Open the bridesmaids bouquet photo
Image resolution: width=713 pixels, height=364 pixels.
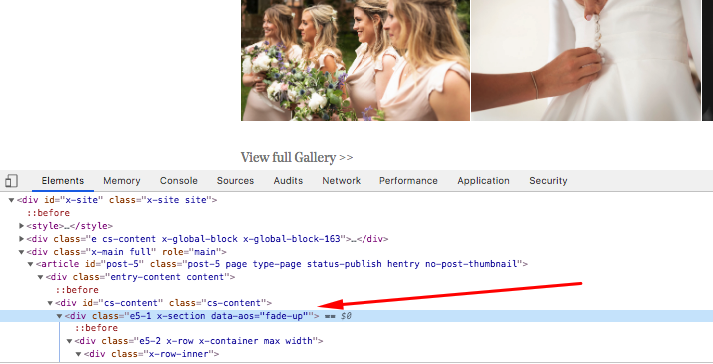click(x=355, y=60)
